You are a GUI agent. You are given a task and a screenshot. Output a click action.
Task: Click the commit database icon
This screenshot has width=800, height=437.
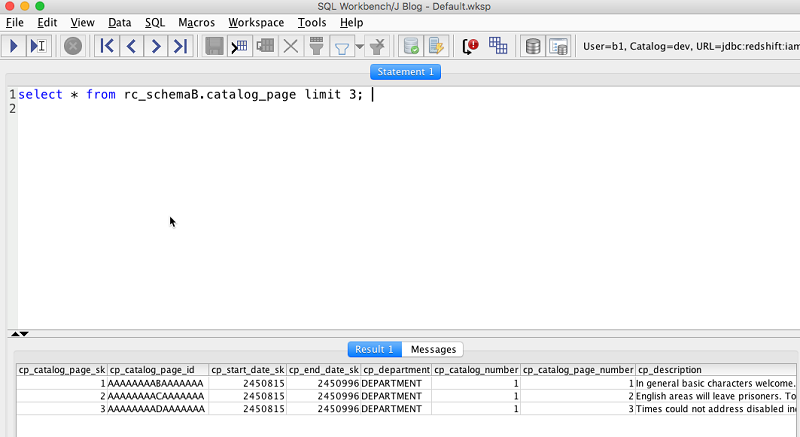click(x=411, y=46)
